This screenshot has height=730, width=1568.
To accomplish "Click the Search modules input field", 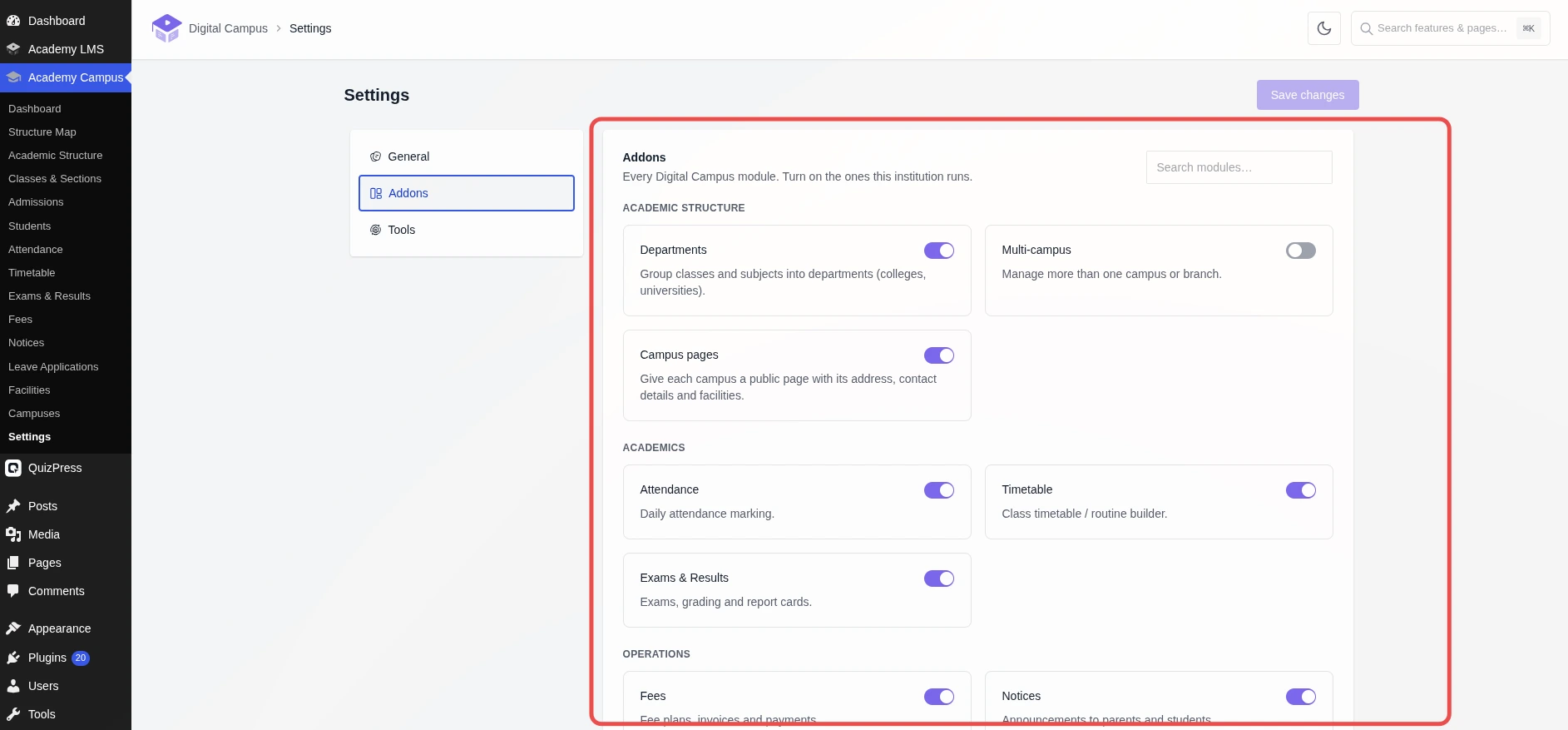I will (x=1239, y=167).
